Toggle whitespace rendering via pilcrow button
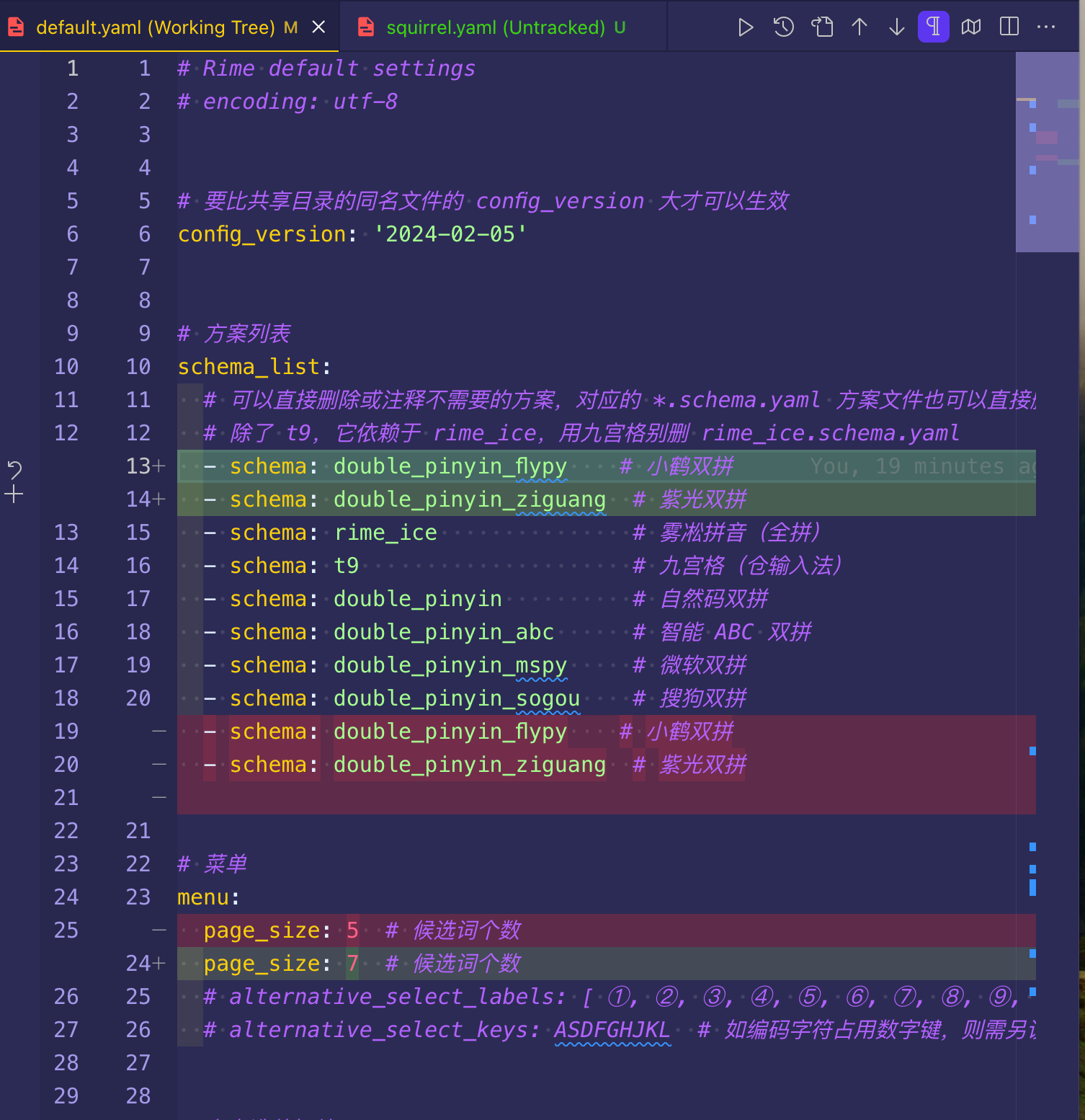 click(934, 27)
